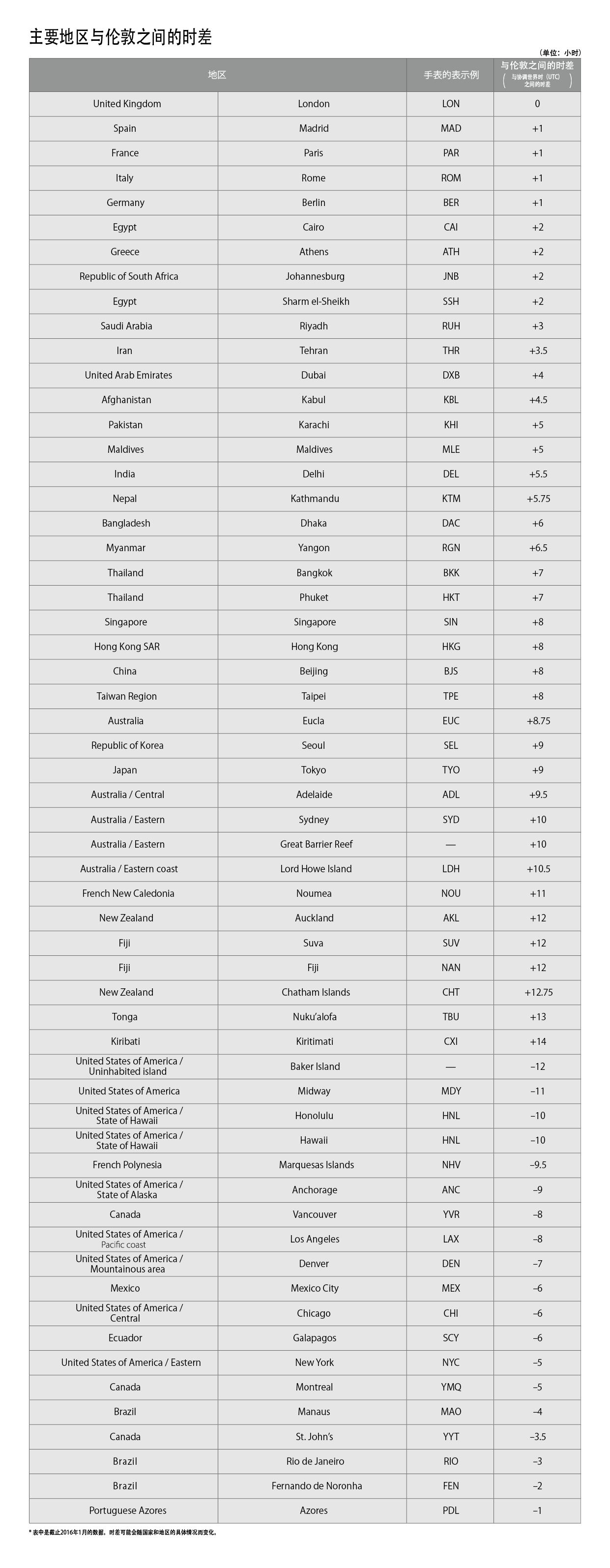Click the Marquesas Islands cell
Screen dimensions: 610x1568
tap(316, 1165)
